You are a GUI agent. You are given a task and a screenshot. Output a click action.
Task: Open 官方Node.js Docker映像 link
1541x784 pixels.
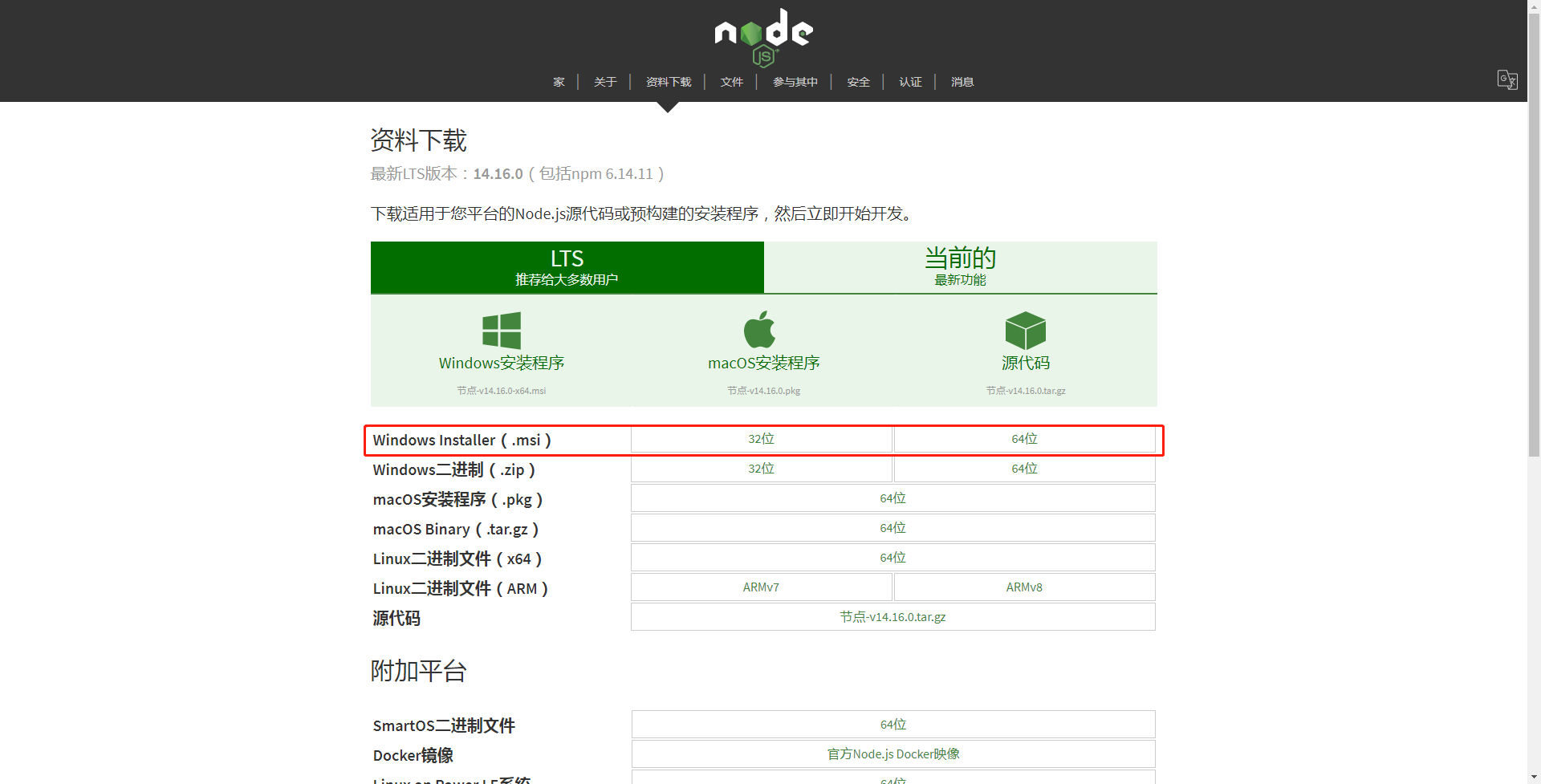(893, 754)
